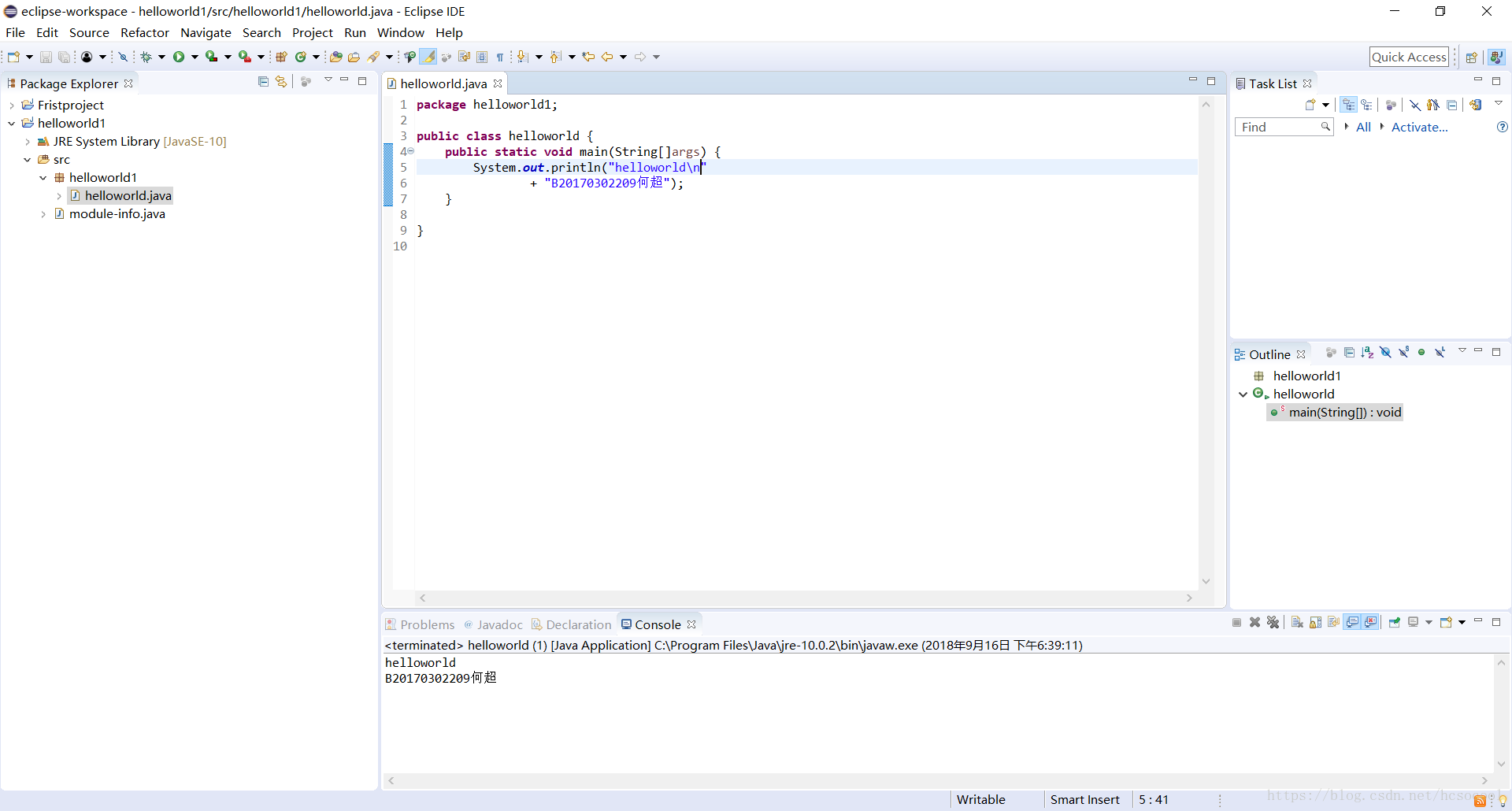
Task: Open the Navigate menu
Action: pos(206,33)
